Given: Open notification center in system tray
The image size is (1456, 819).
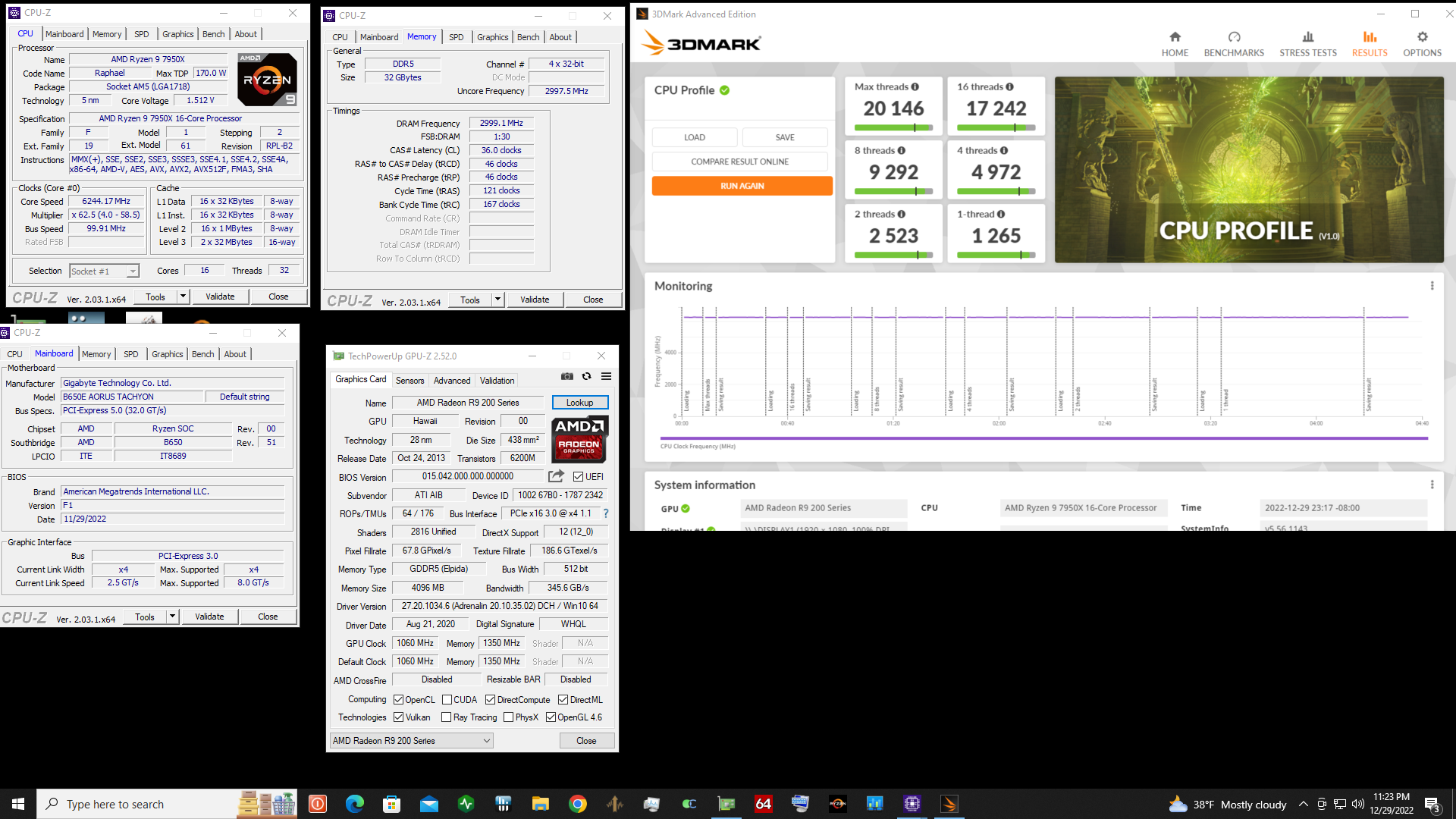Looking at the screenshot, I should [1432, 804].
